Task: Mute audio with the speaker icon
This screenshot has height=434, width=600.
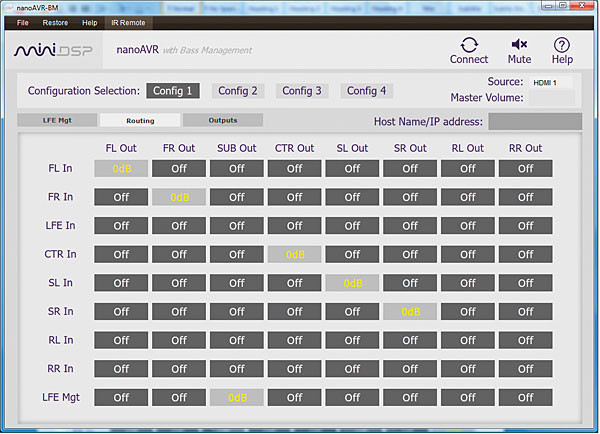Action: [519, 44]
